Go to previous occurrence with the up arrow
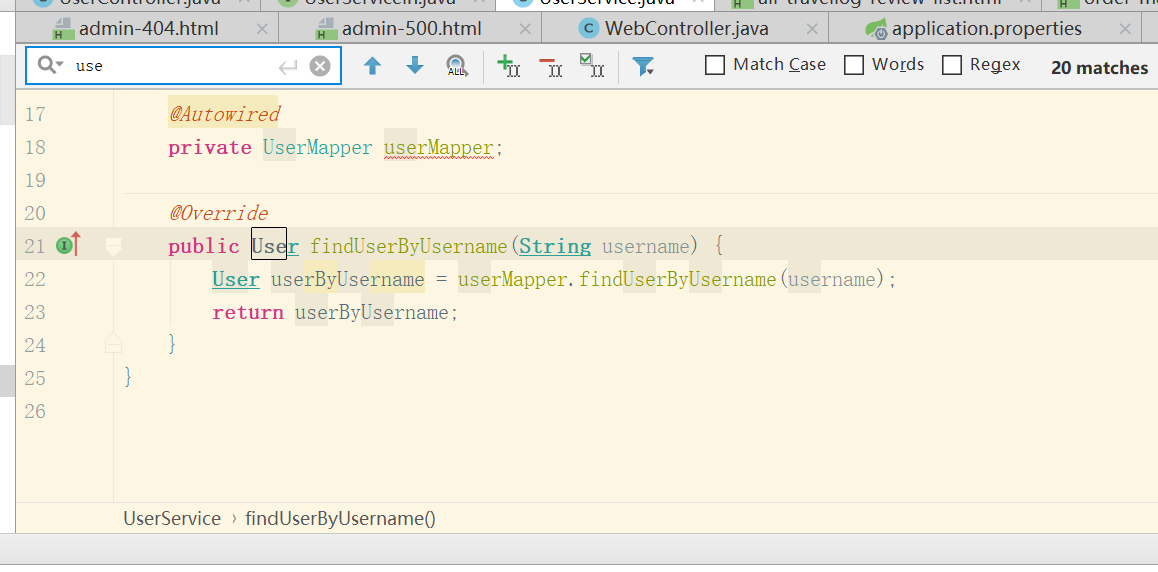 point(373,66)
